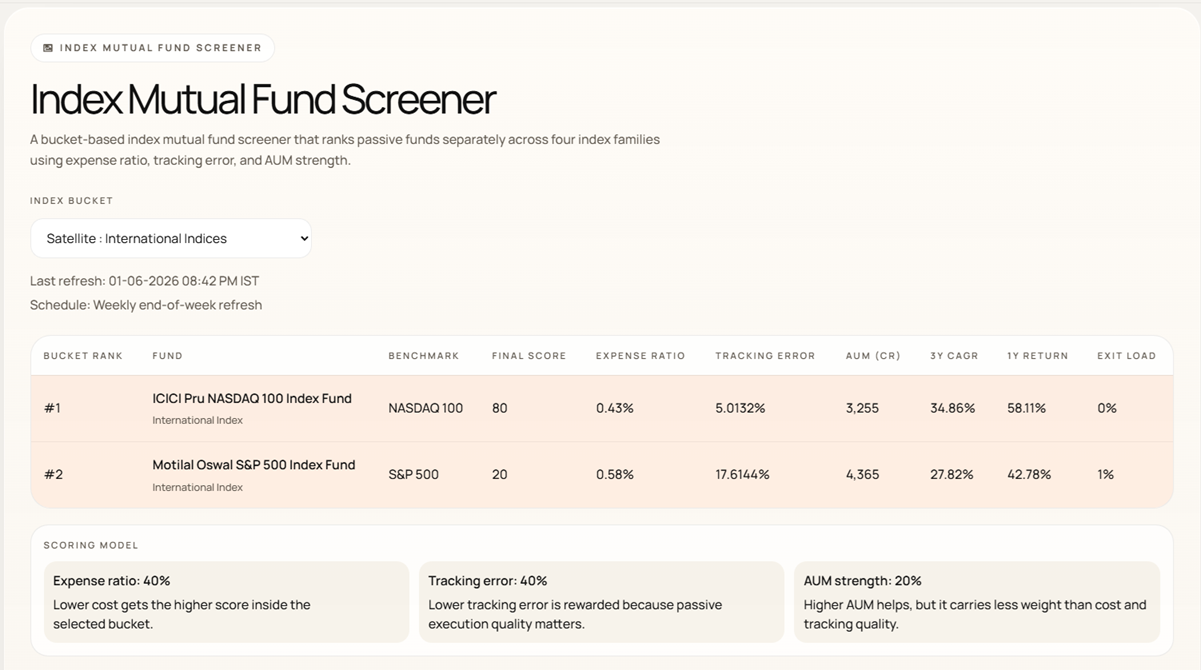Viewport: 1201px width, 670px height.
Task: Select 'ICICI Pru NASDAQ 100 Index Fund' name
Action: coord(252,398)
